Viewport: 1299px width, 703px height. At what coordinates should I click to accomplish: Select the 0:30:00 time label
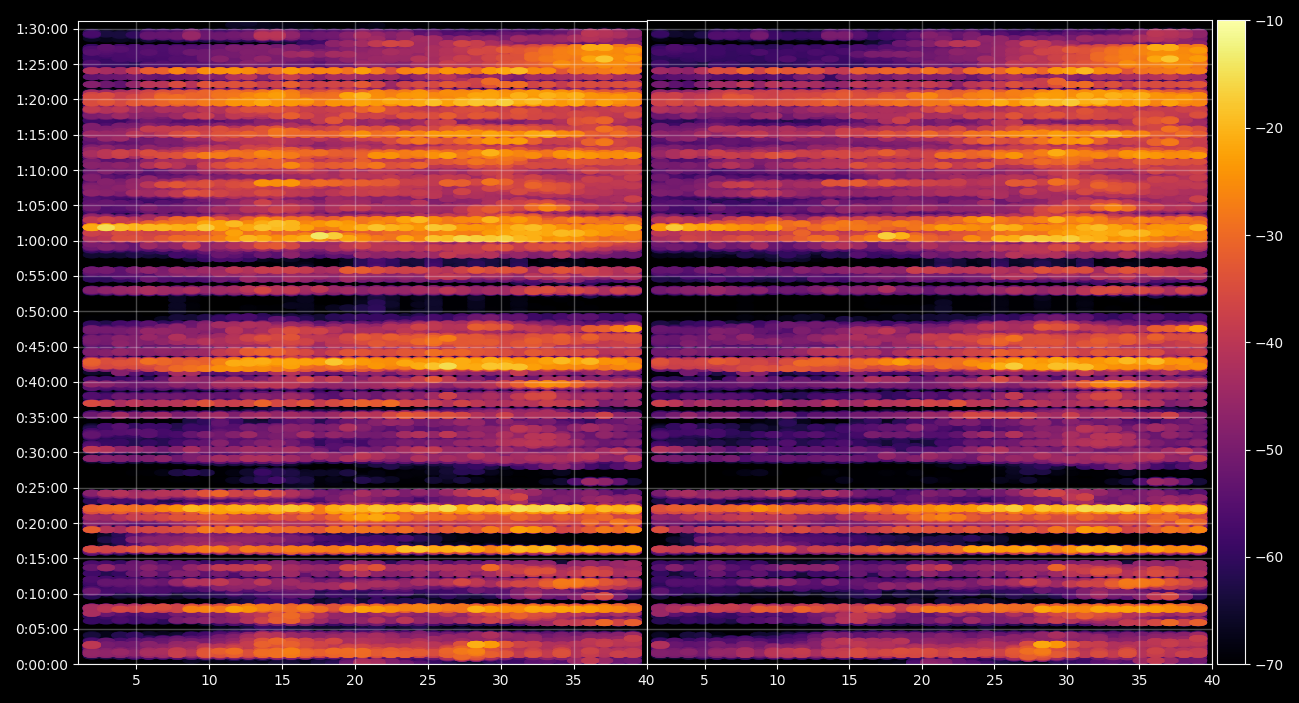[x=42, y=453]
